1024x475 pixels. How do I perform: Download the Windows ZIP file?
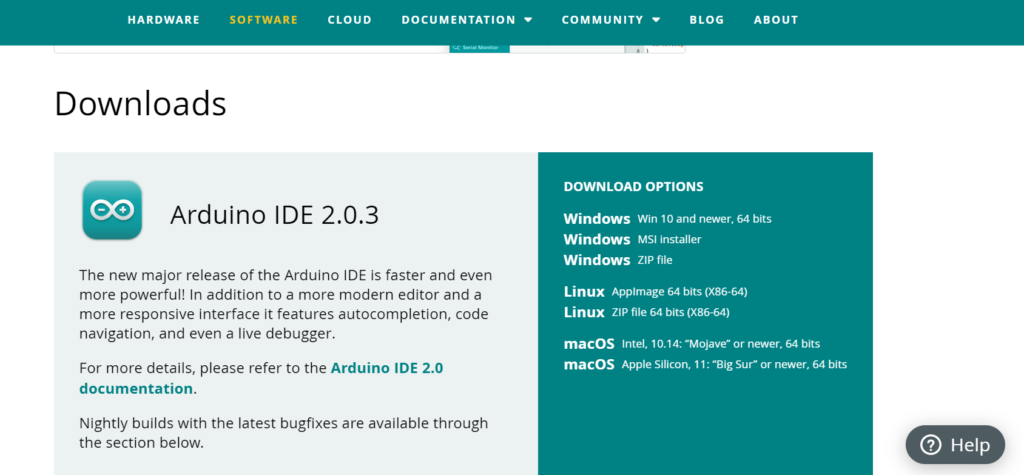(618, 260)
